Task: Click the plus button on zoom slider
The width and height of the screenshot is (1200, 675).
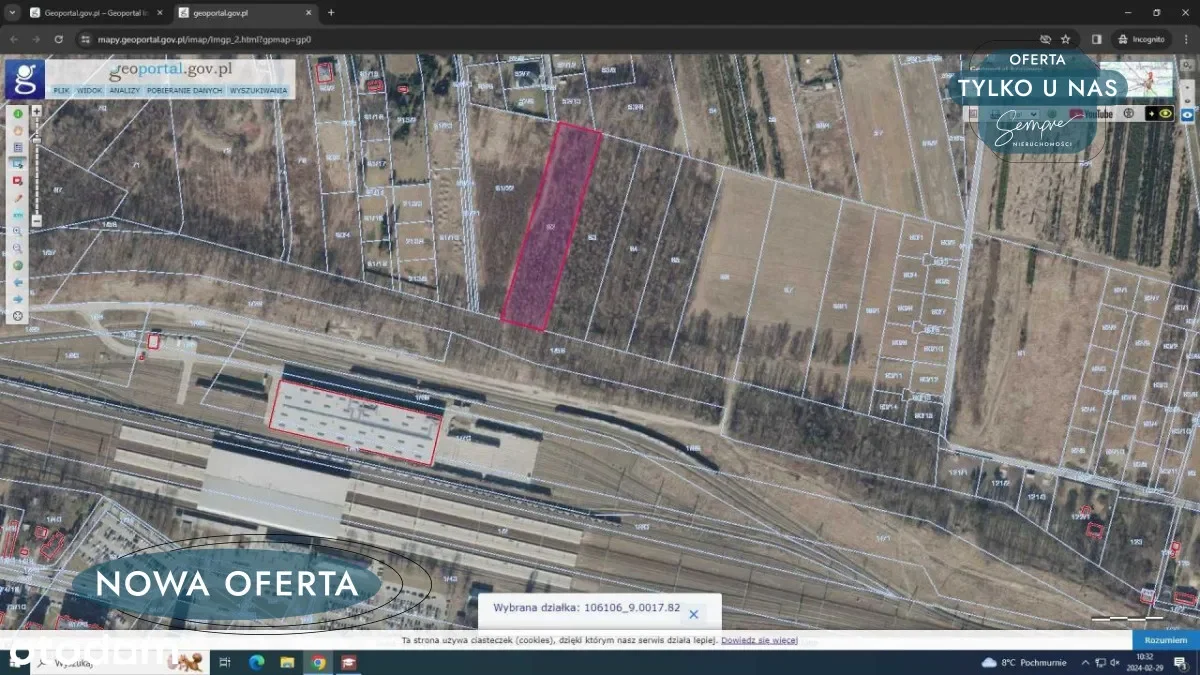Action: click(x=37, y=111)
